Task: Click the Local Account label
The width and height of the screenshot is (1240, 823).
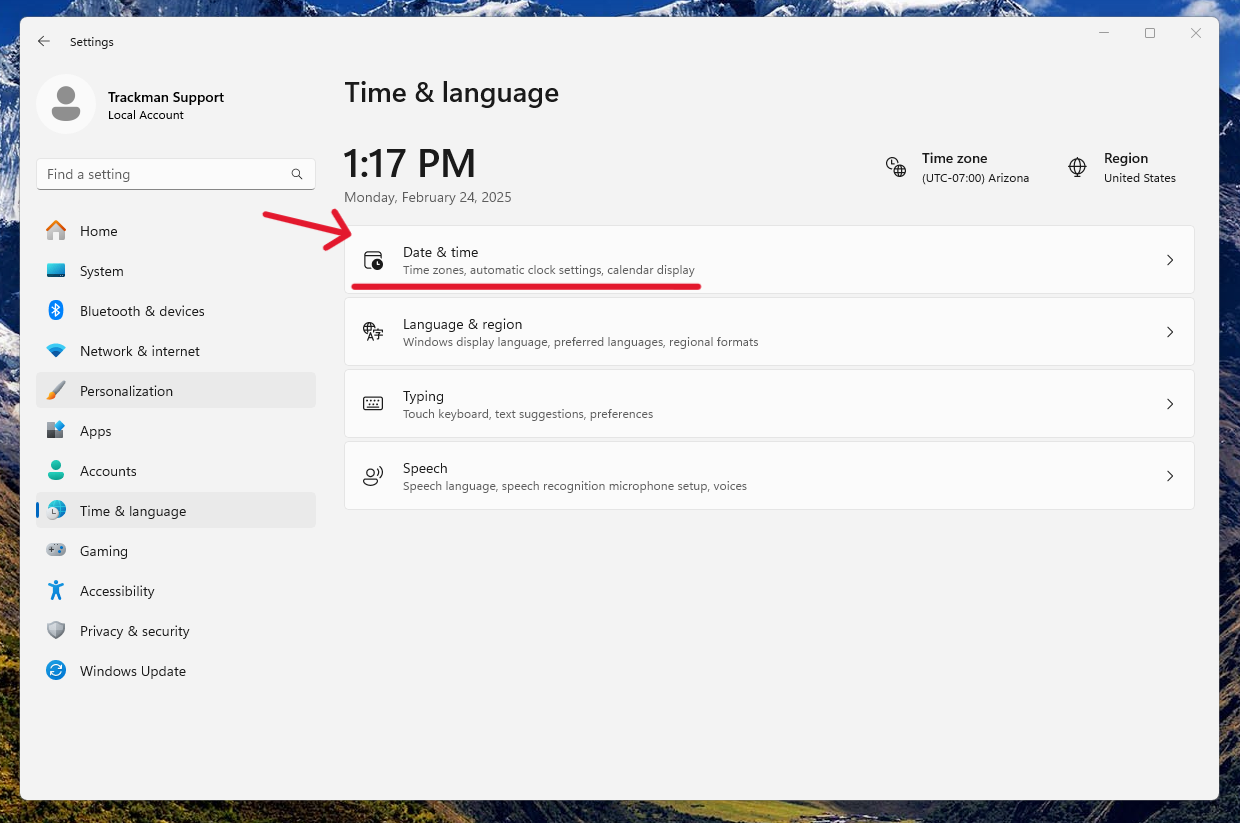Action: 146,115
